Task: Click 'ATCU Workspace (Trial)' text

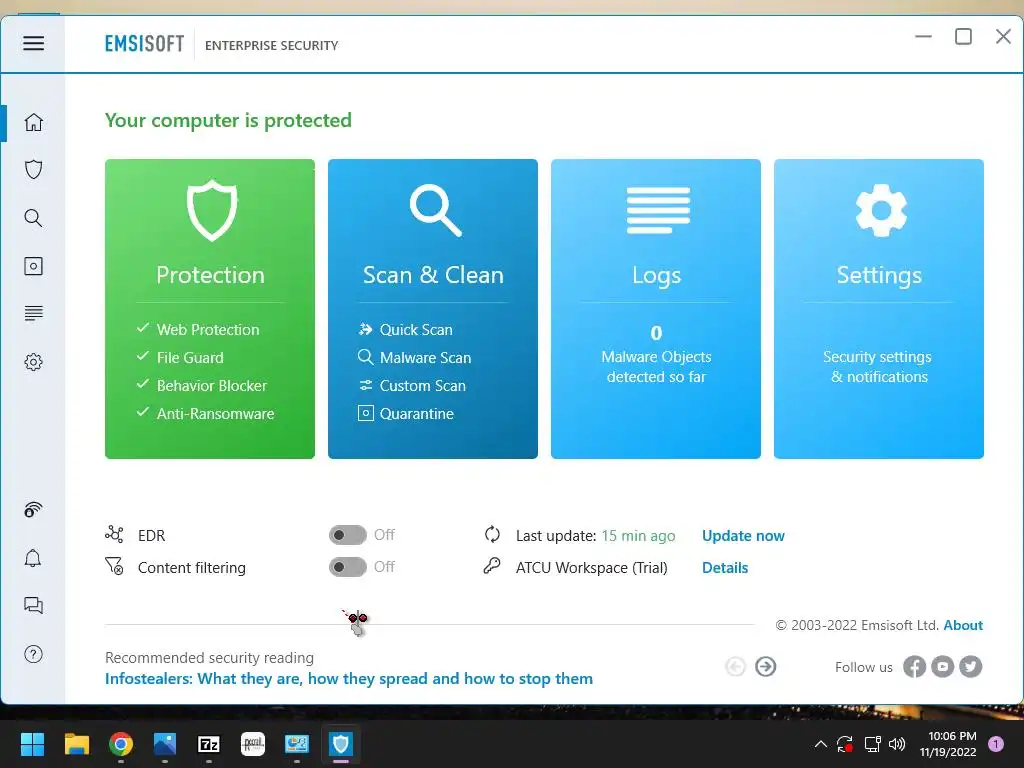Action: (x=592, y=568)
